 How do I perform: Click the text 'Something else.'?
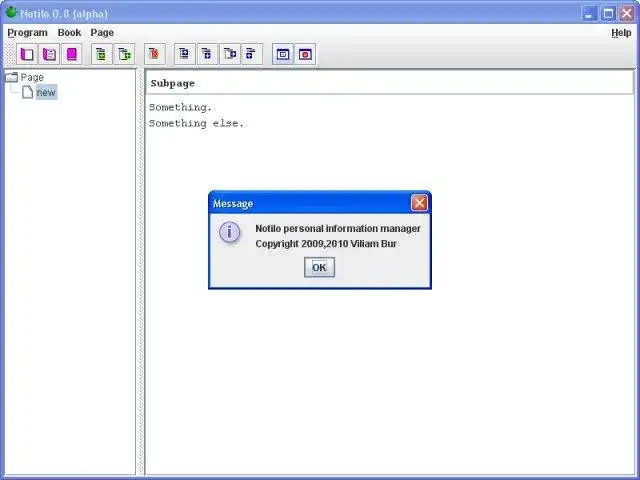click(x=196, y=123)
